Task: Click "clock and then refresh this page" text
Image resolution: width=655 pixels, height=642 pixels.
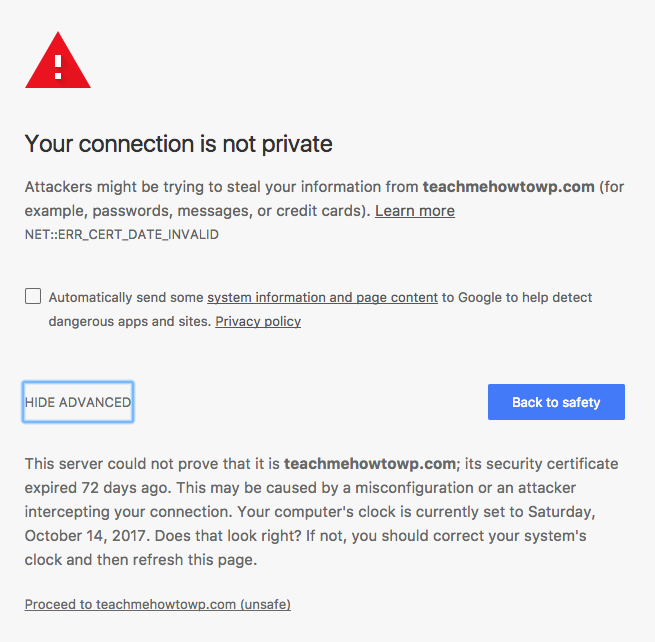Action: pyautogui.click(x=141, y=560)
